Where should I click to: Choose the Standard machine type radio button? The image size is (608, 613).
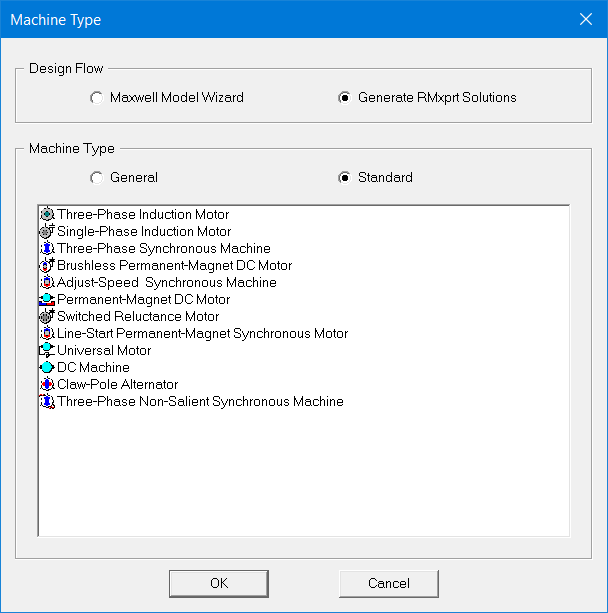[344, 177]
